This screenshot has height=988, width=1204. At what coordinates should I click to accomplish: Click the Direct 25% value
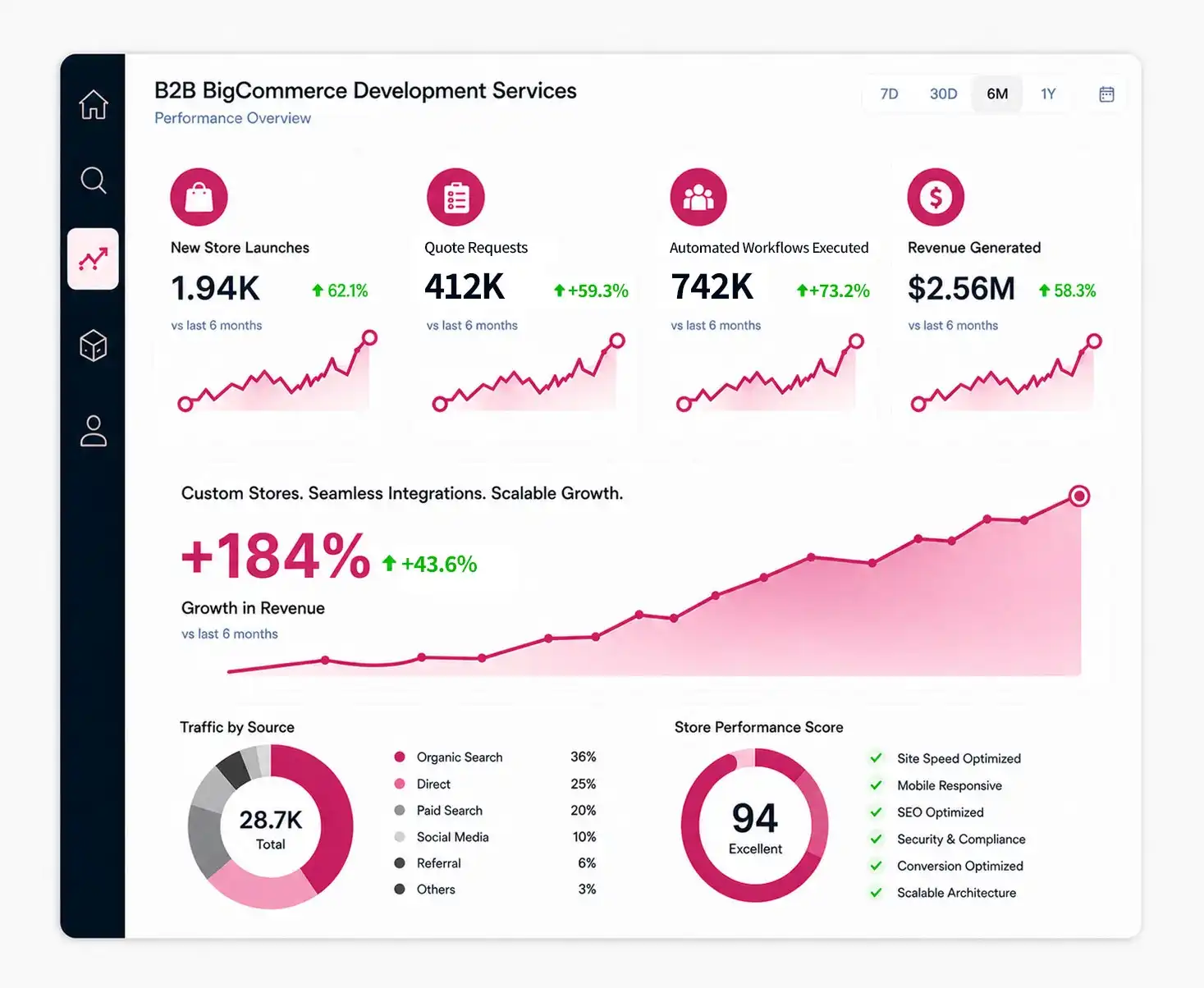pyautogui.click(x=583, y=784)
